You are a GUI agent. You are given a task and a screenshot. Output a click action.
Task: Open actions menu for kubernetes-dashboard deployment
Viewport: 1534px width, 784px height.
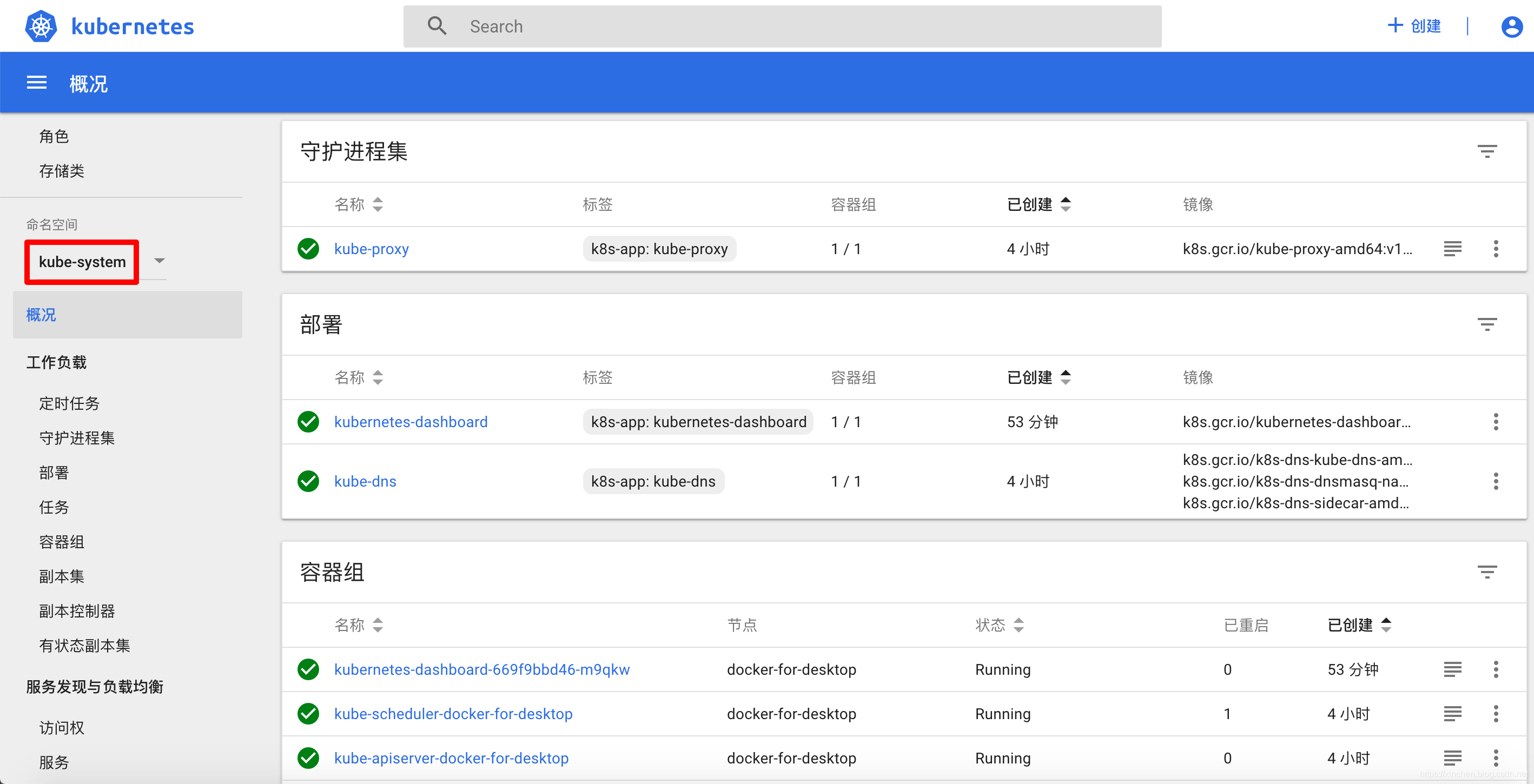1495,421
